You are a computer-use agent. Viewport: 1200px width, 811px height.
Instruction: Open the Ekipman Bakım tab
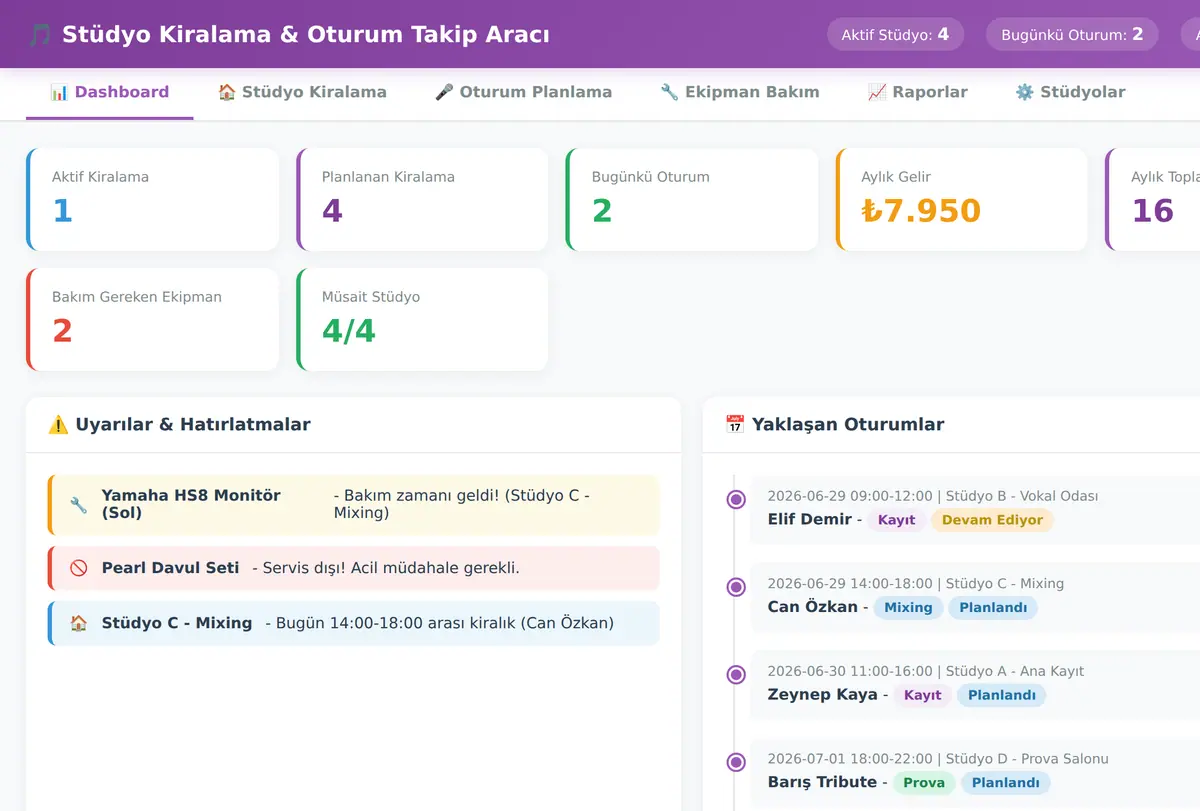point(740,93)
